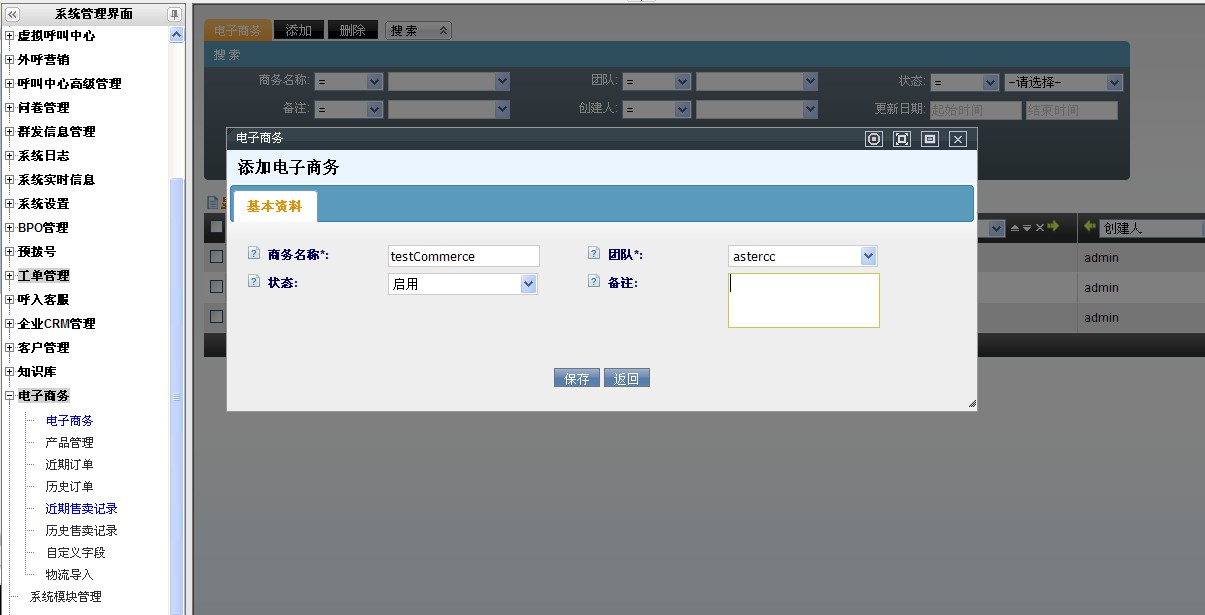This screenshot has width=1205, height=615.
Task: Click the resize grip at the dialog corner
Action: pyautogui.click(x=971, y=403)
